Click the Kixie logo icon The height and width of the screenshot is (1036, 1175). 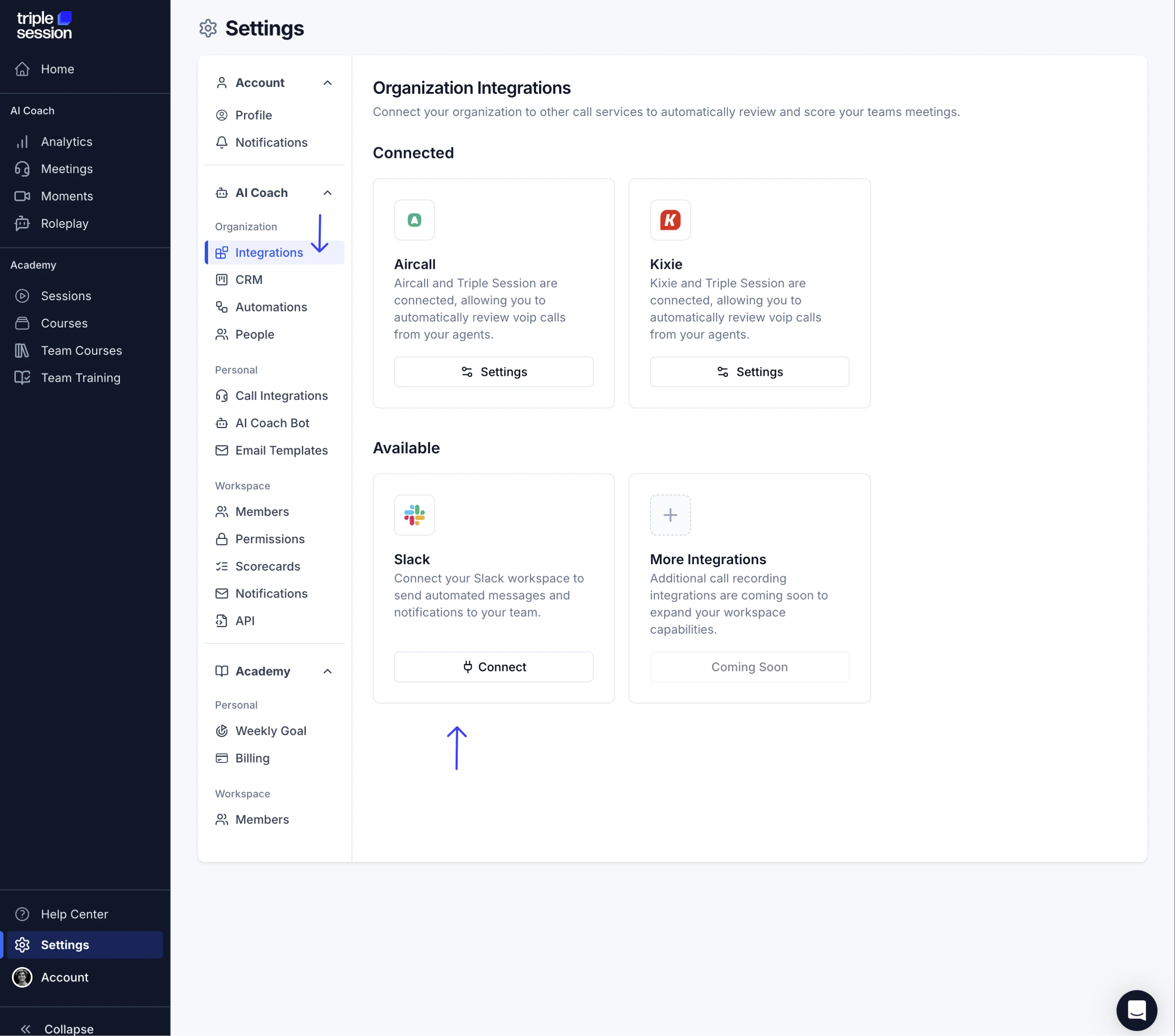tap(670, 220)
